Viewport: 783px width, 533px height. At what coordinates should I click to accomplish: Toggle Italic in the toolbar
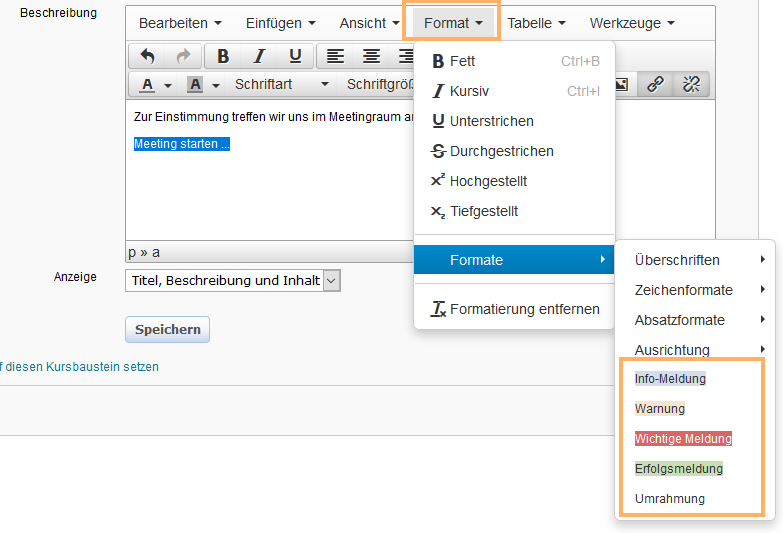259,56
